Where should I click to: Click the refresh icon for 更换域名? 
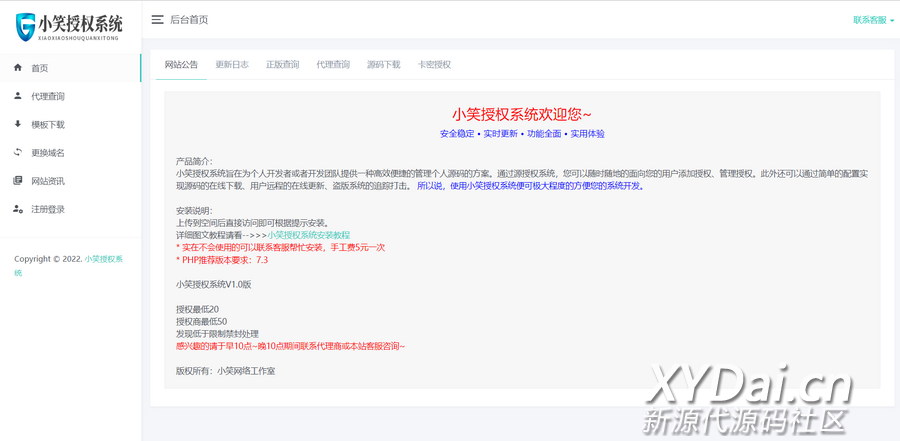18,152
